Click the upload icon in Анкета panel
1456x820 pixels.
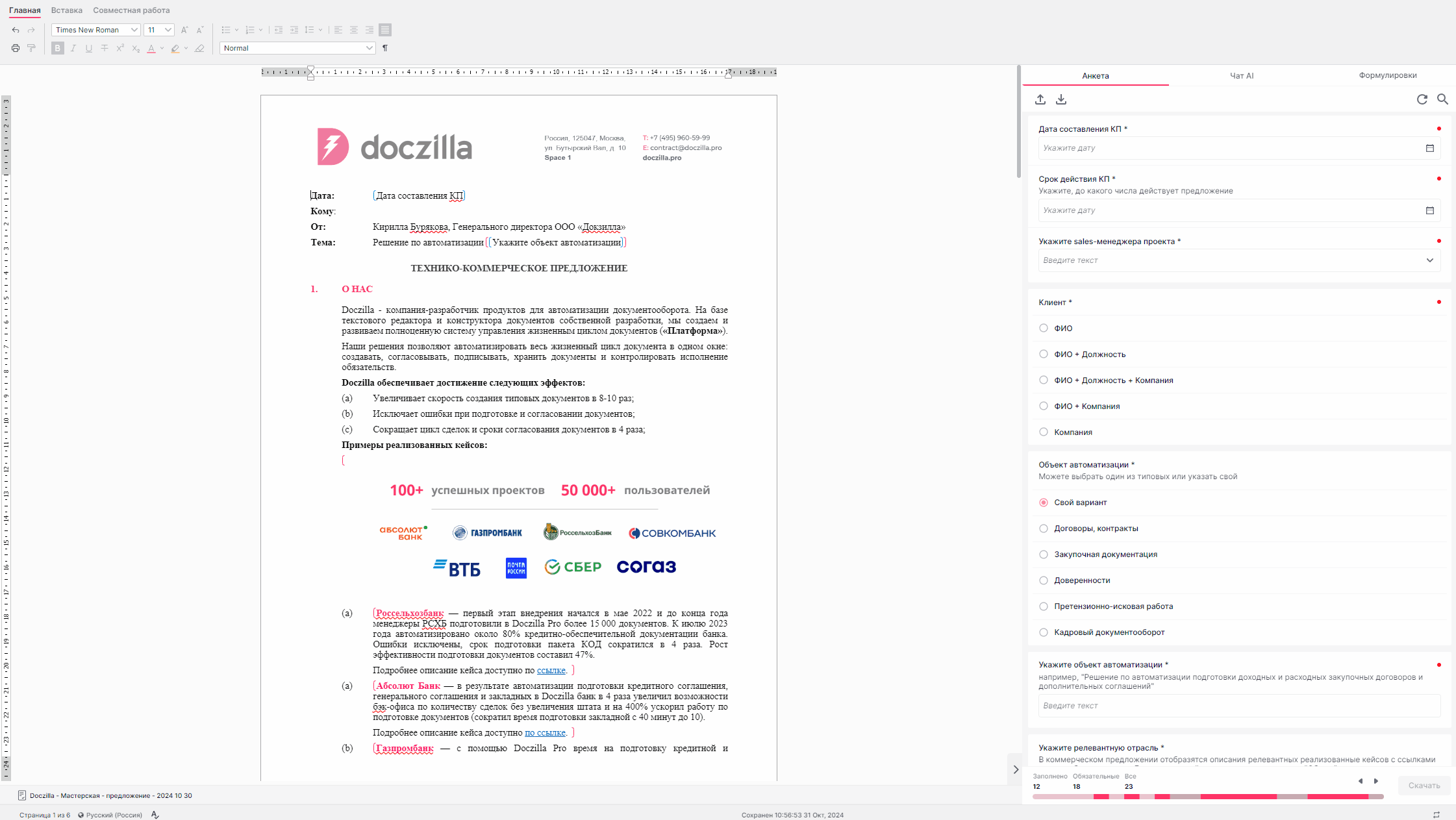click(x=1040, y=99)
